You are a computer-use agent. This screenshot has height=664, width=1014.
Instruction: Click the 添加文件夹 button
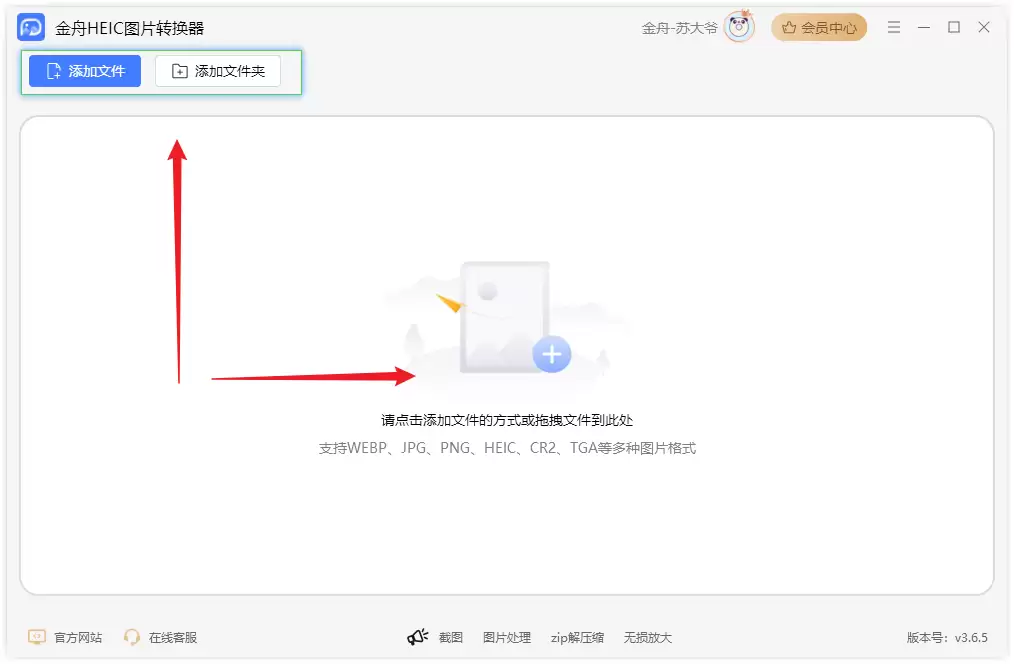pyautogui.click(x=218, y=71)
